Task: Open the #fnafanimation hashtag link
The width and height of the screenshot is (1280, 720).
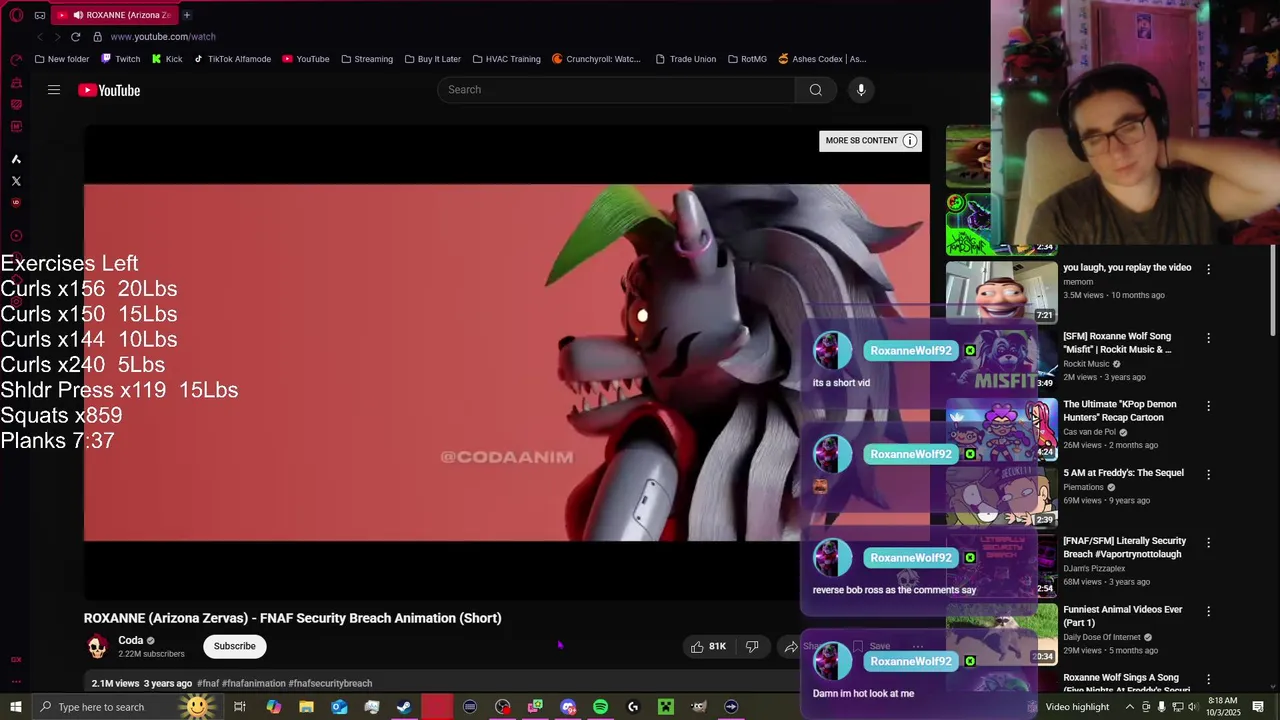Action: [x=254, y=683]
